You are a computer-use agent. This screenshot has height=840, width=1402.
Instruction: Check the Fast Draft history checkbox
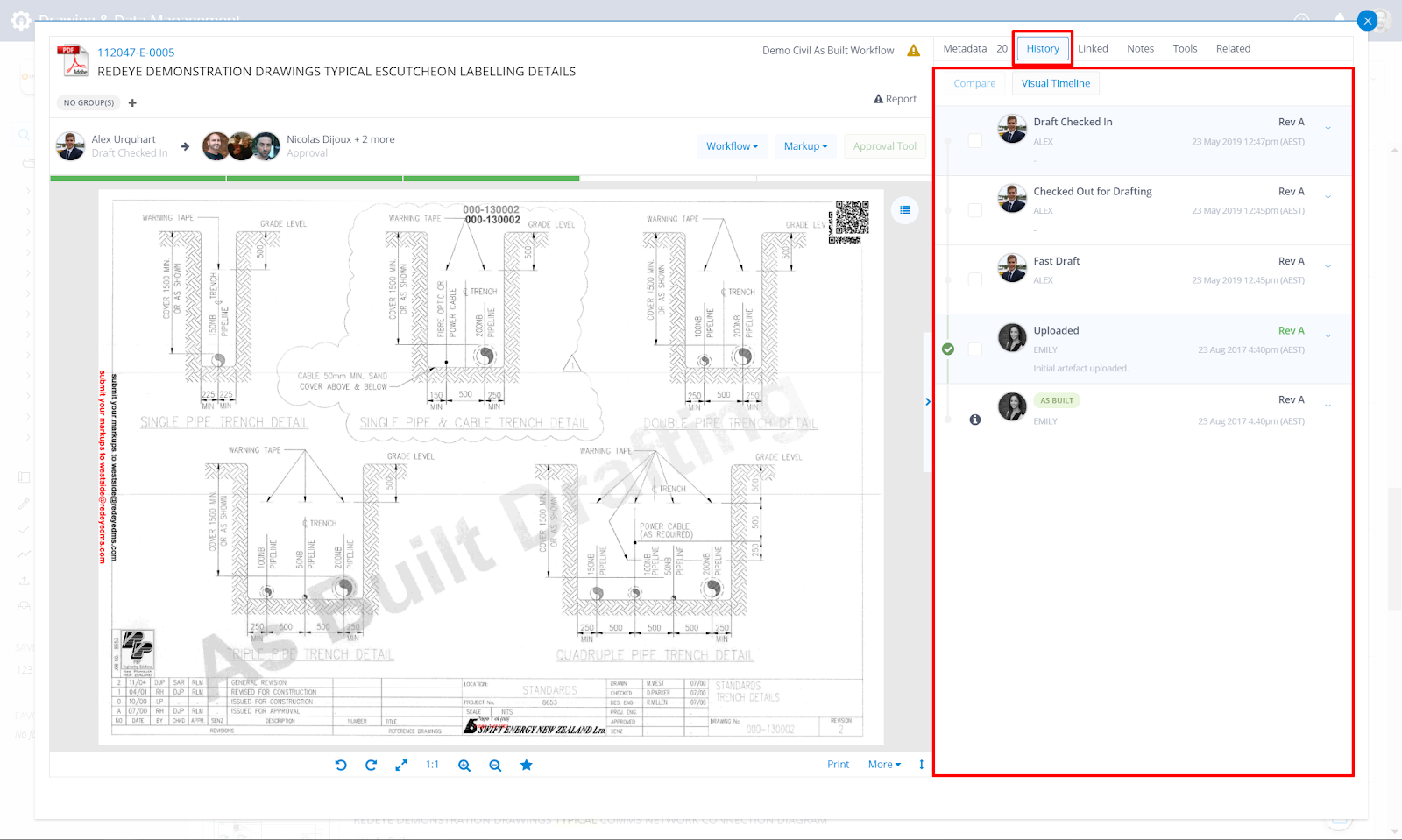coord(975,279)
